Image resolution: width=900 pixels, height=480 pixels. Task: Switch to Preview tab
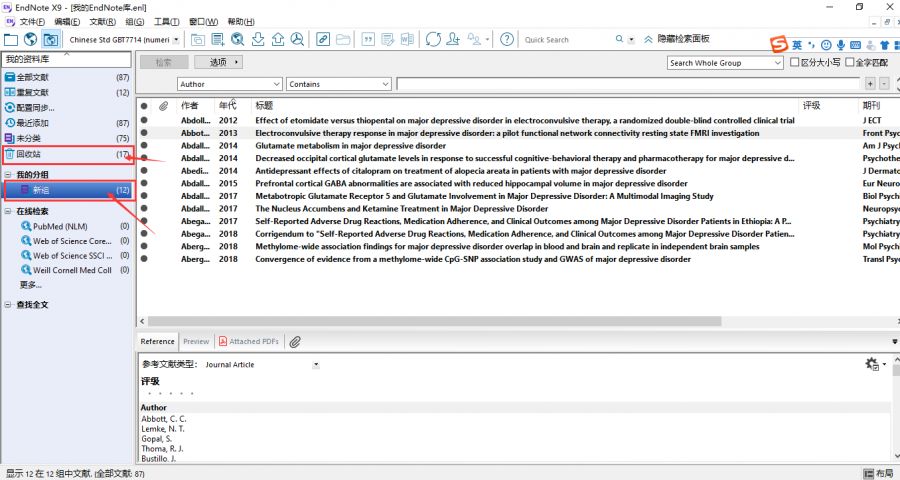pyautogui.click(x=196, y=341)
